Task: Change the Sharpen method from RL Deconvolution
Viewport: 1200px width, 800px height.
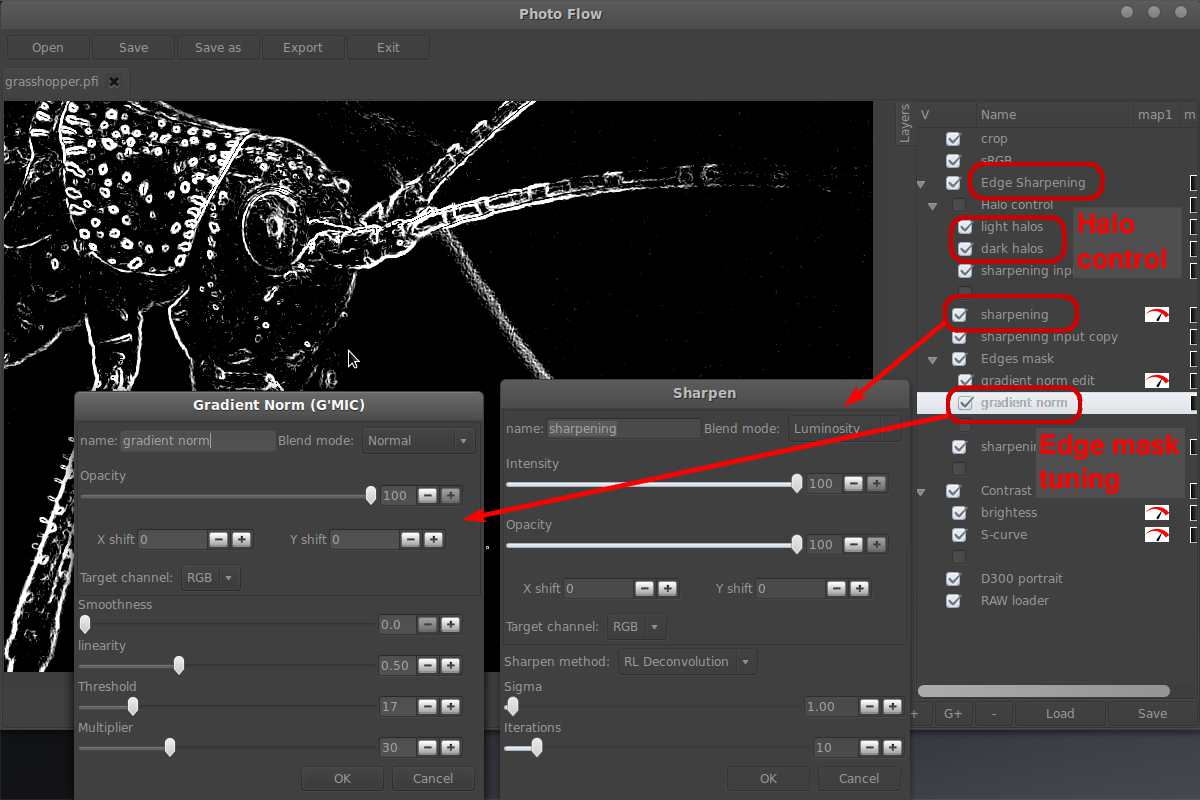Action: [x=687, y=661]
